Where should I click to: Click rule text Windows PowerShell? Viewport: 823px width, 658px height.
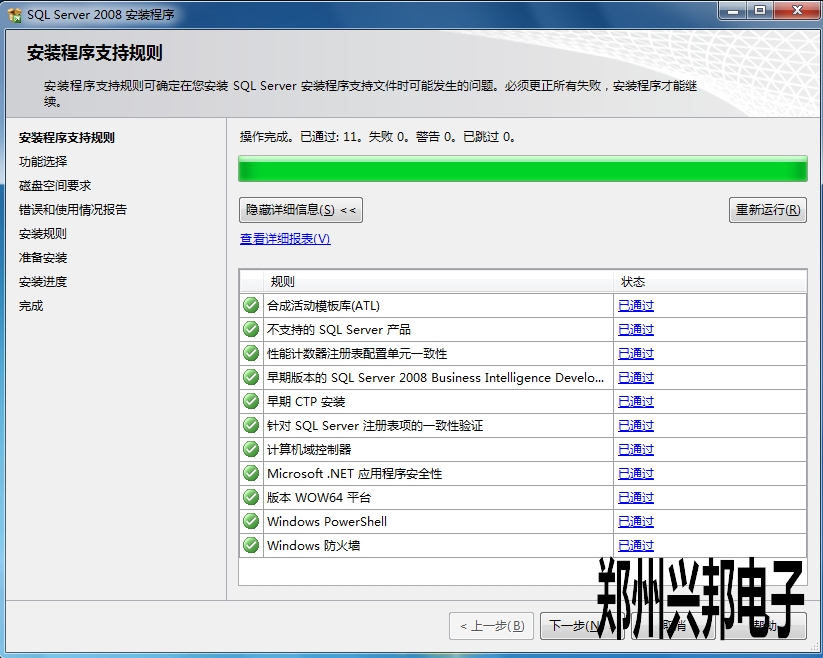point(327,522)
